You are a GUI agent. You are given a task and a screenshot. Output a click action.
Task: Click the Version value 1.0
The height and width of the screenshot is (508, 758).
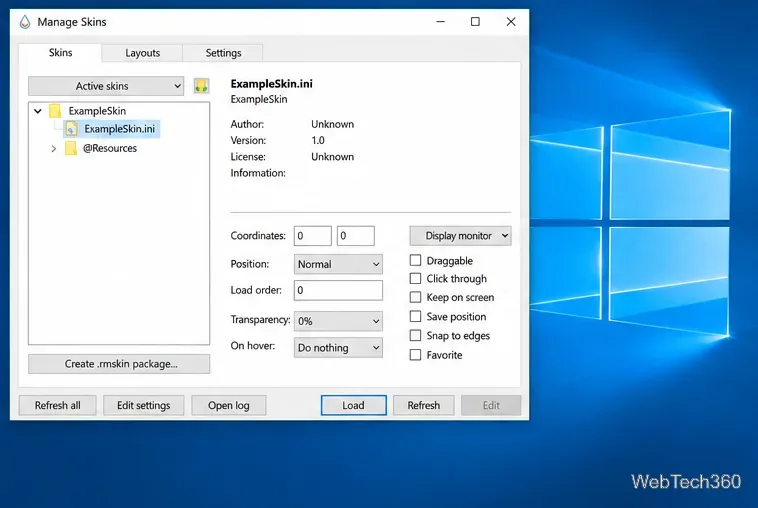click(318, 140)
